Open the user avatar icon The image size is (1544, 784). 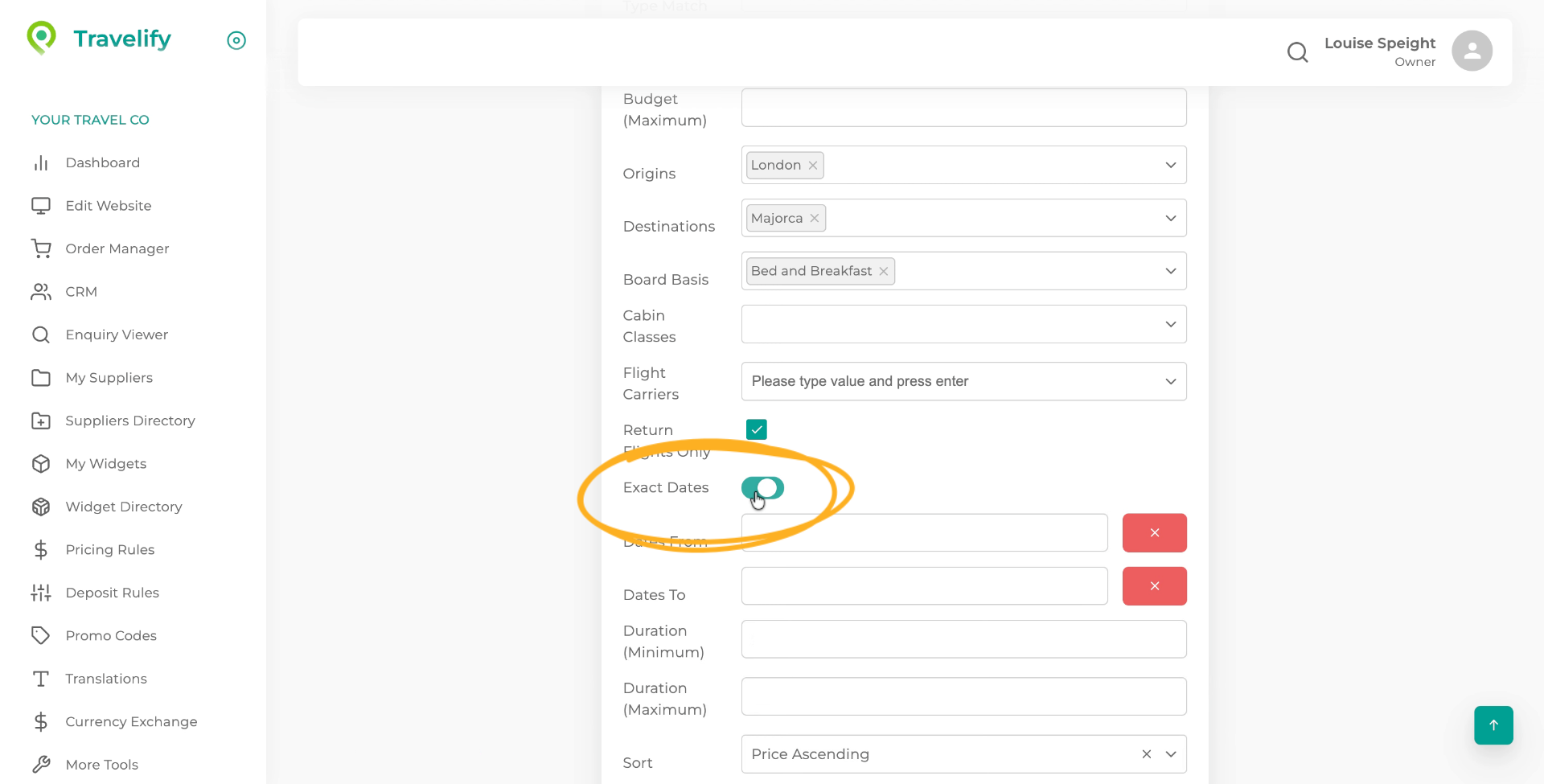1472,51
